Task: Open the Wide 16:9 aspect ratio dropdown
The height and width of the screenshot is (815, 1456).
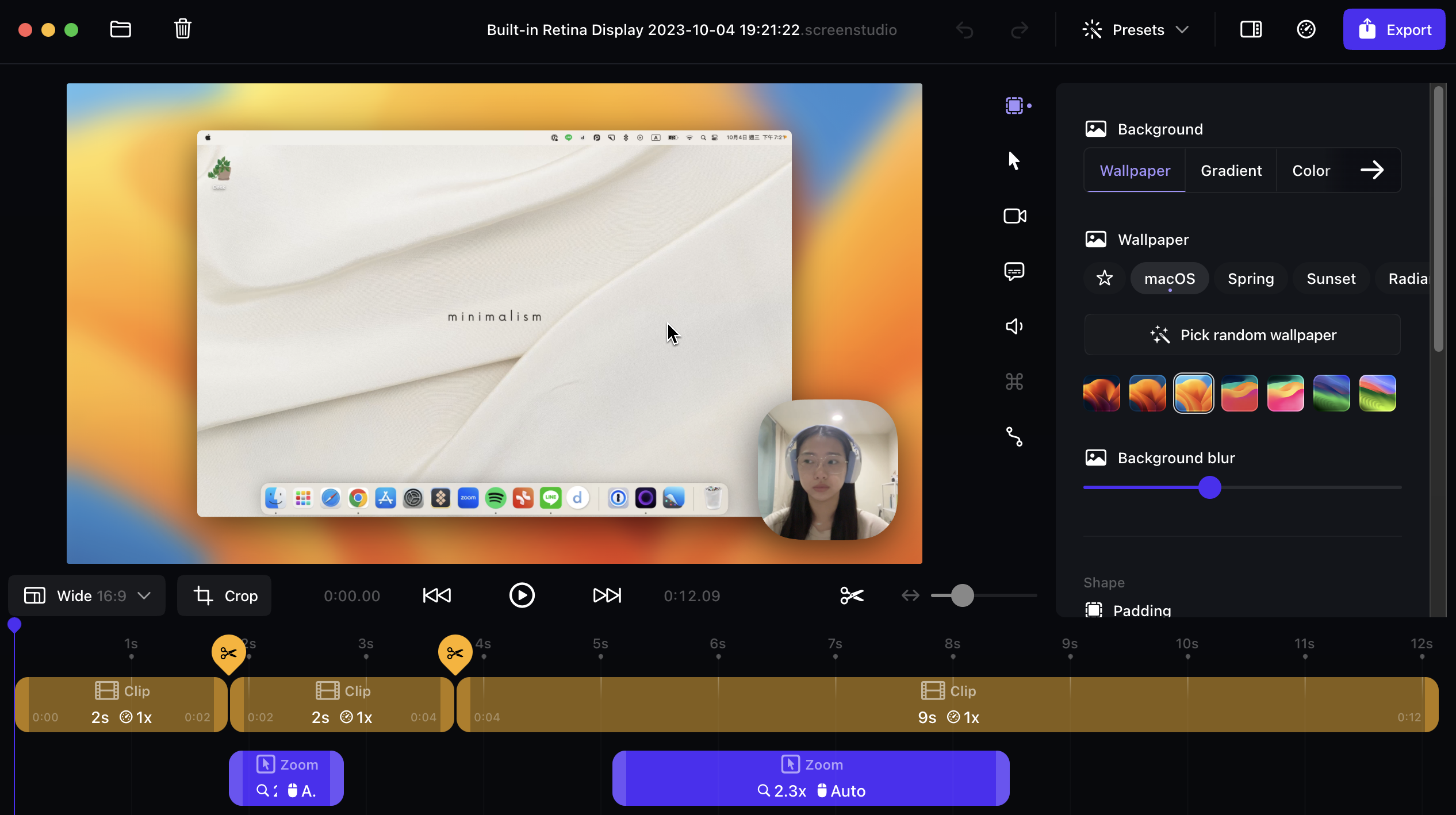Action: tap(87, 595)
